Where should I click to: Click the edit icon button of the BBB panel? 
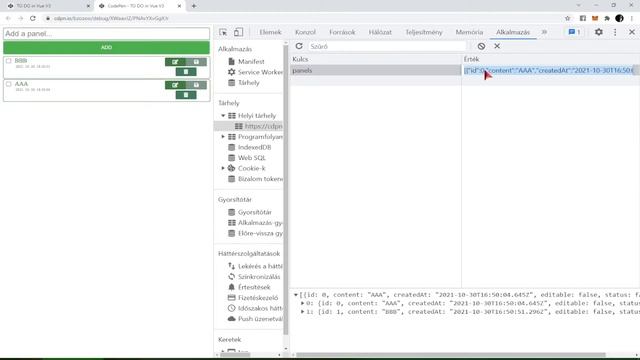175,62
